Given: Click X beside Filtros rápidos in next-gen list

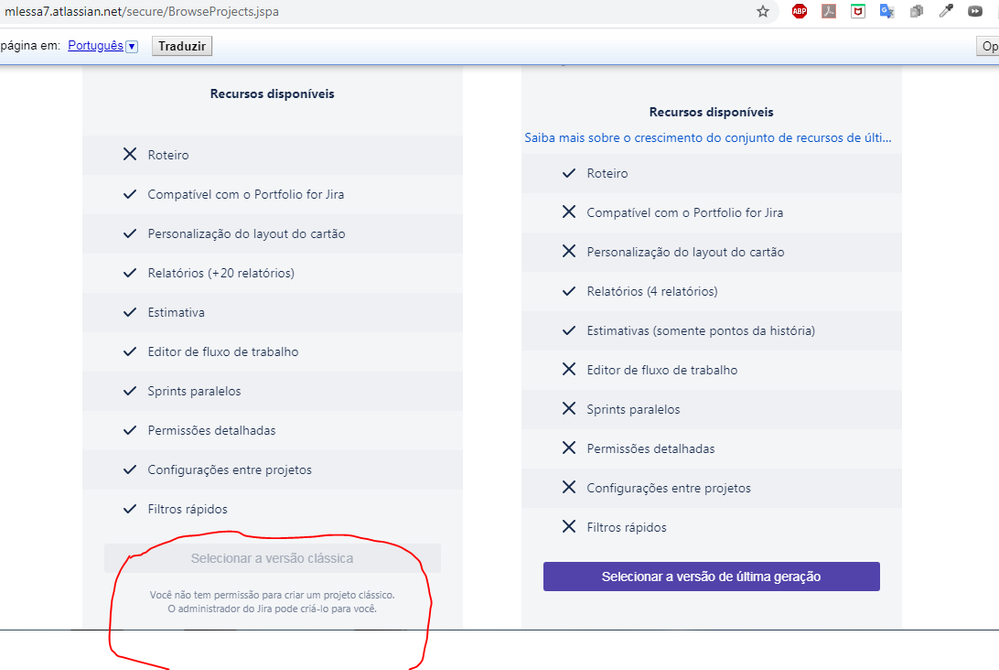Looking at the screenshot, I should pyautogui.click(x=569, y=526).
